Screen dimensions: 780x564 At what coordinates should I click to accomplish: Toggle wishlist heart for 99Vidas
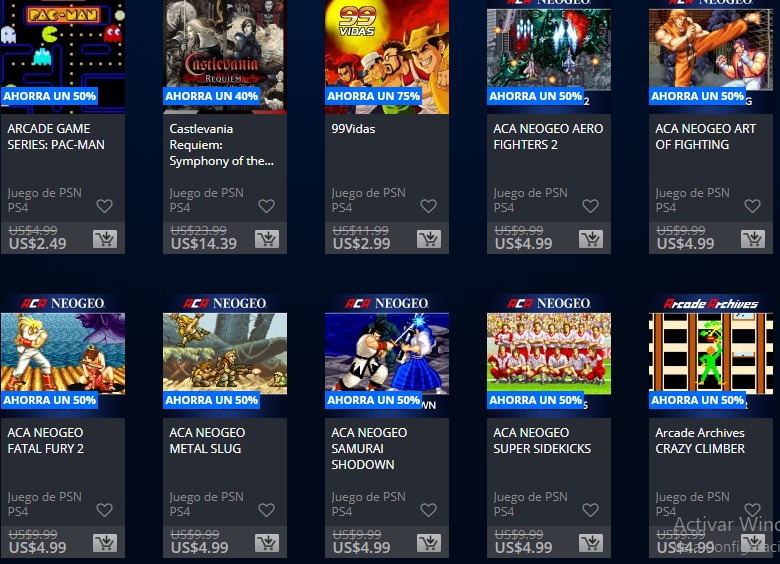point(428,206)
